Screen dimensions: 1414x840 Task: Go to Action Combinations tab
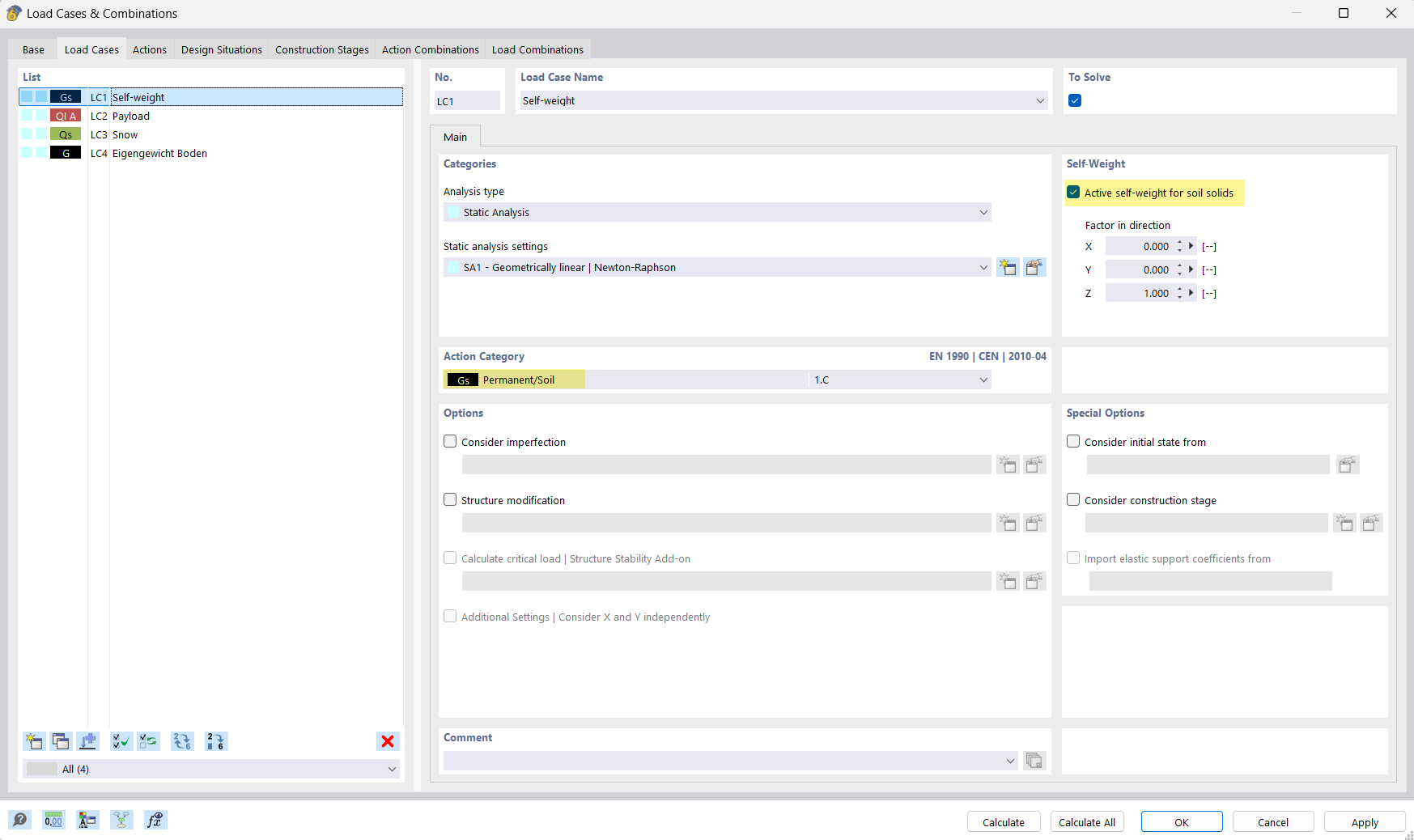point(431,49)
